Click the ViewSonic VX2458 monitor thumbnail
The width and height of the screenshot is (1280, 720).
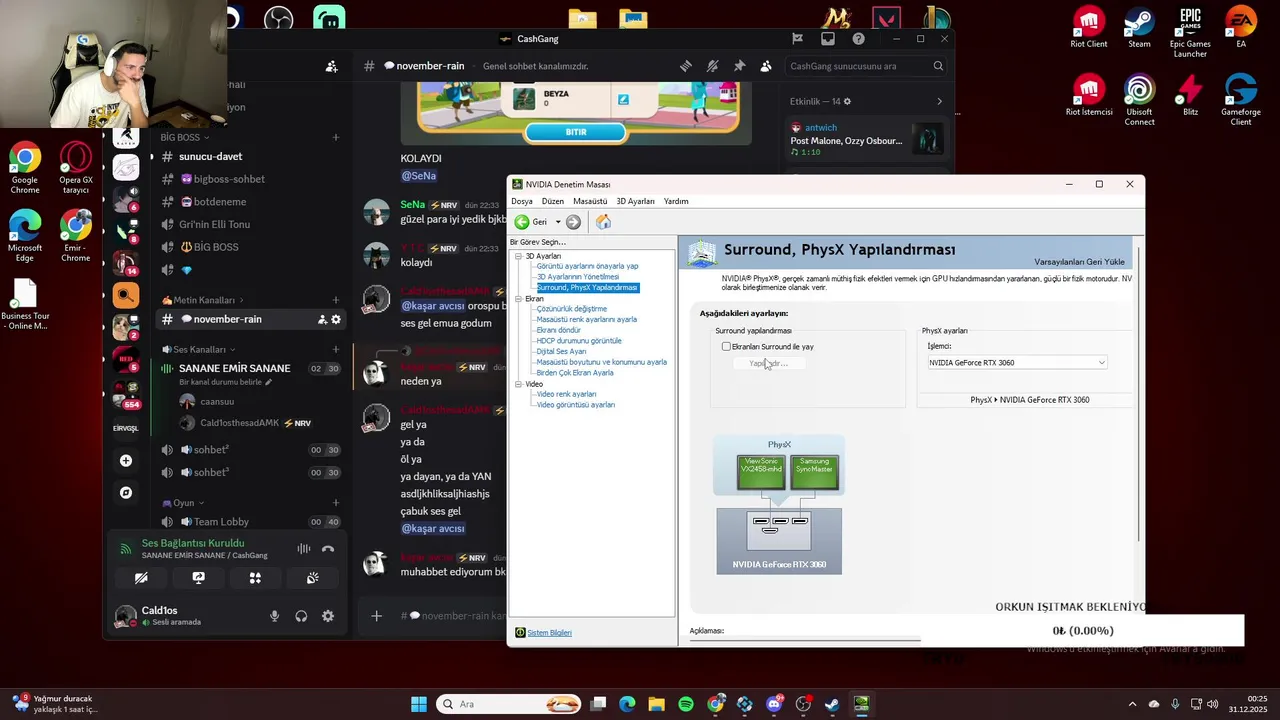tap(761, 472)
